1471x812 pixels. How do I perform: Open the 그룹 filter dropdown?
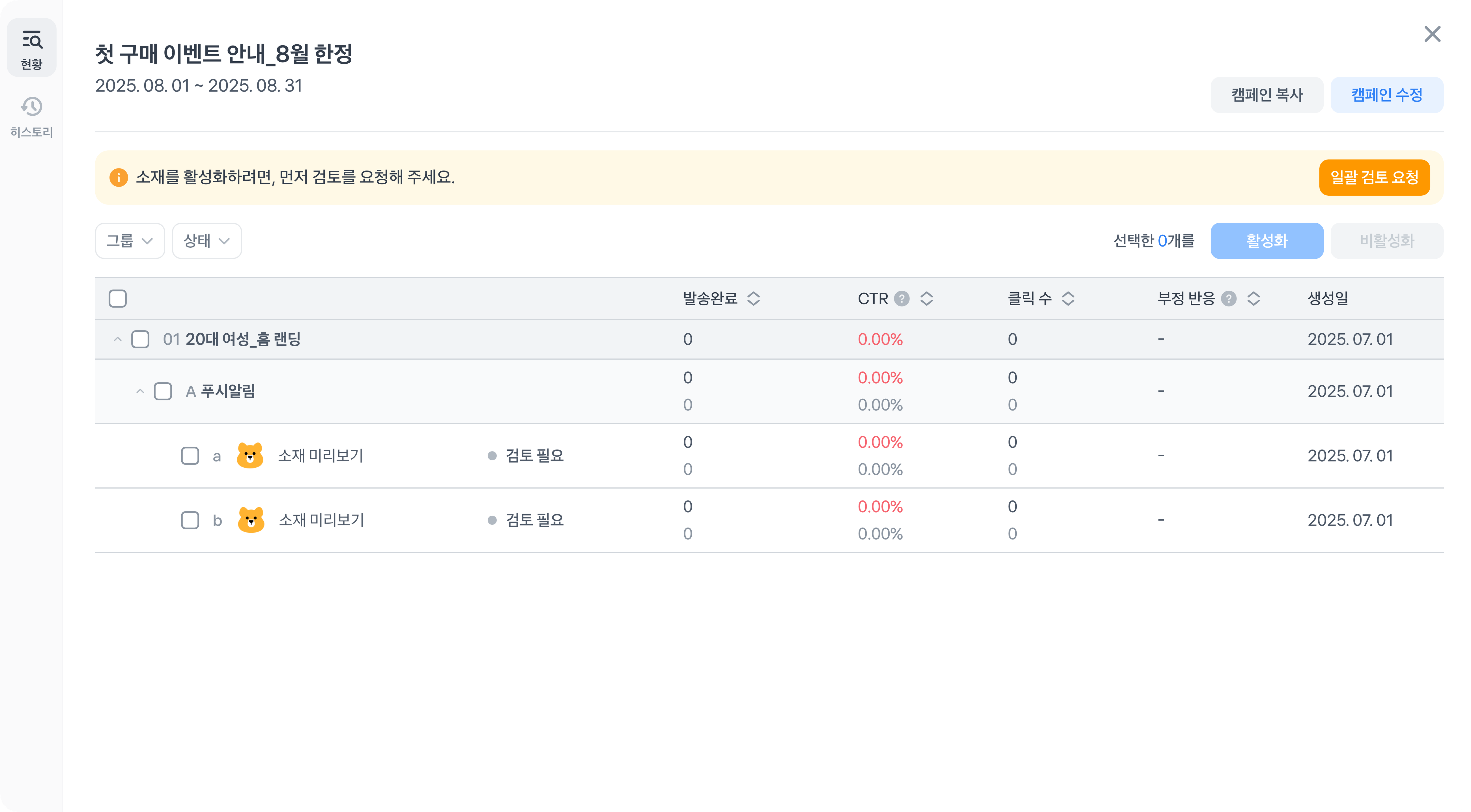point(130,241)
